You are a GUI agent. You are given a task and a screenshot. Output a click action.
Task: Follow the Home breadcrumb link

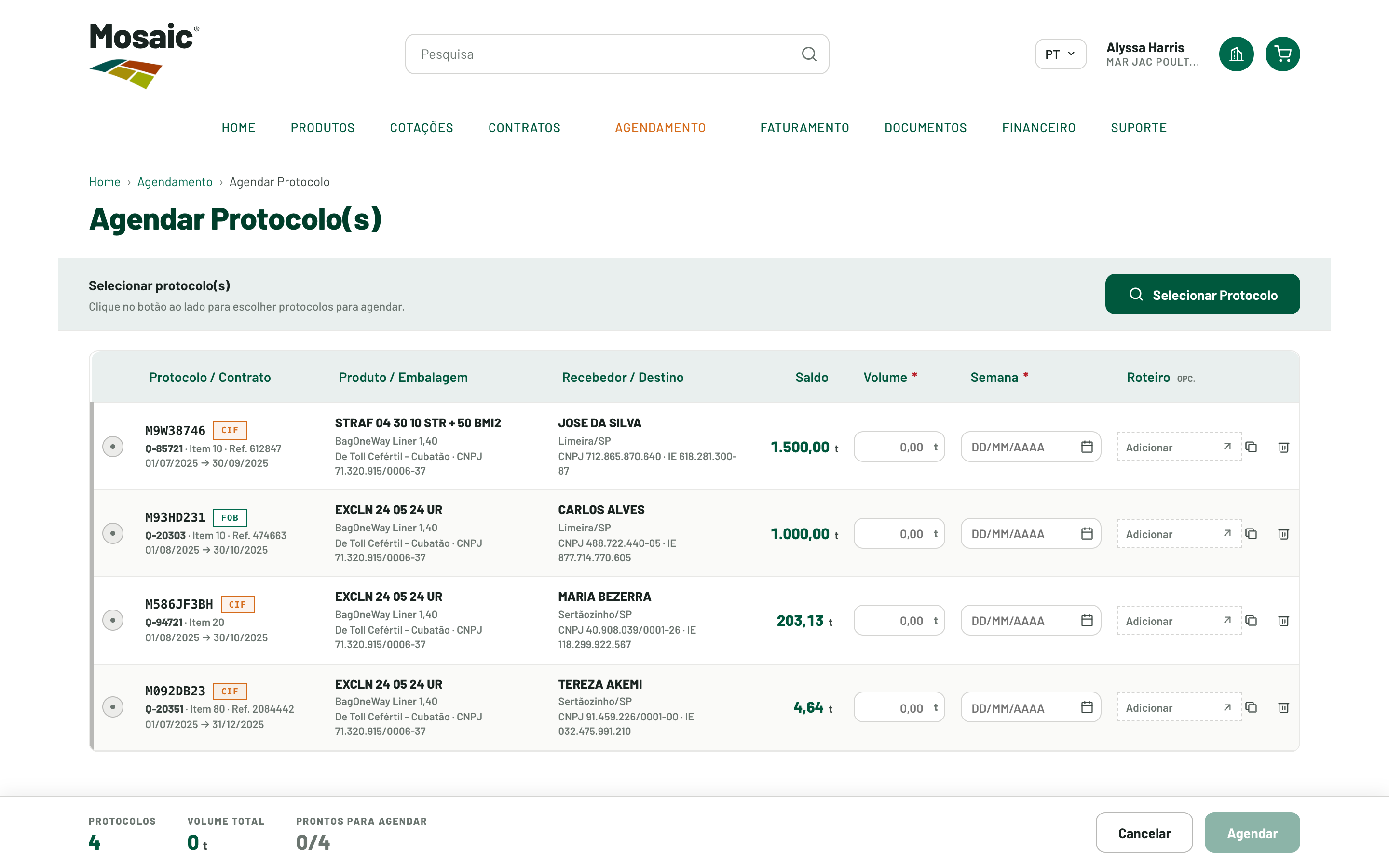point(105,181)
